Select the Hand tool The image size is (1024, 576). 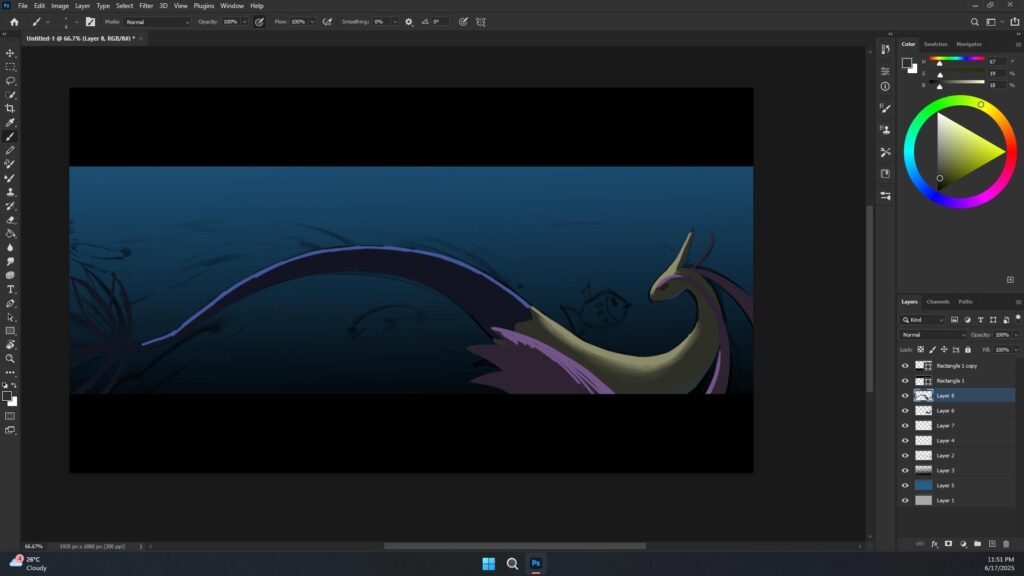point(10,345)
